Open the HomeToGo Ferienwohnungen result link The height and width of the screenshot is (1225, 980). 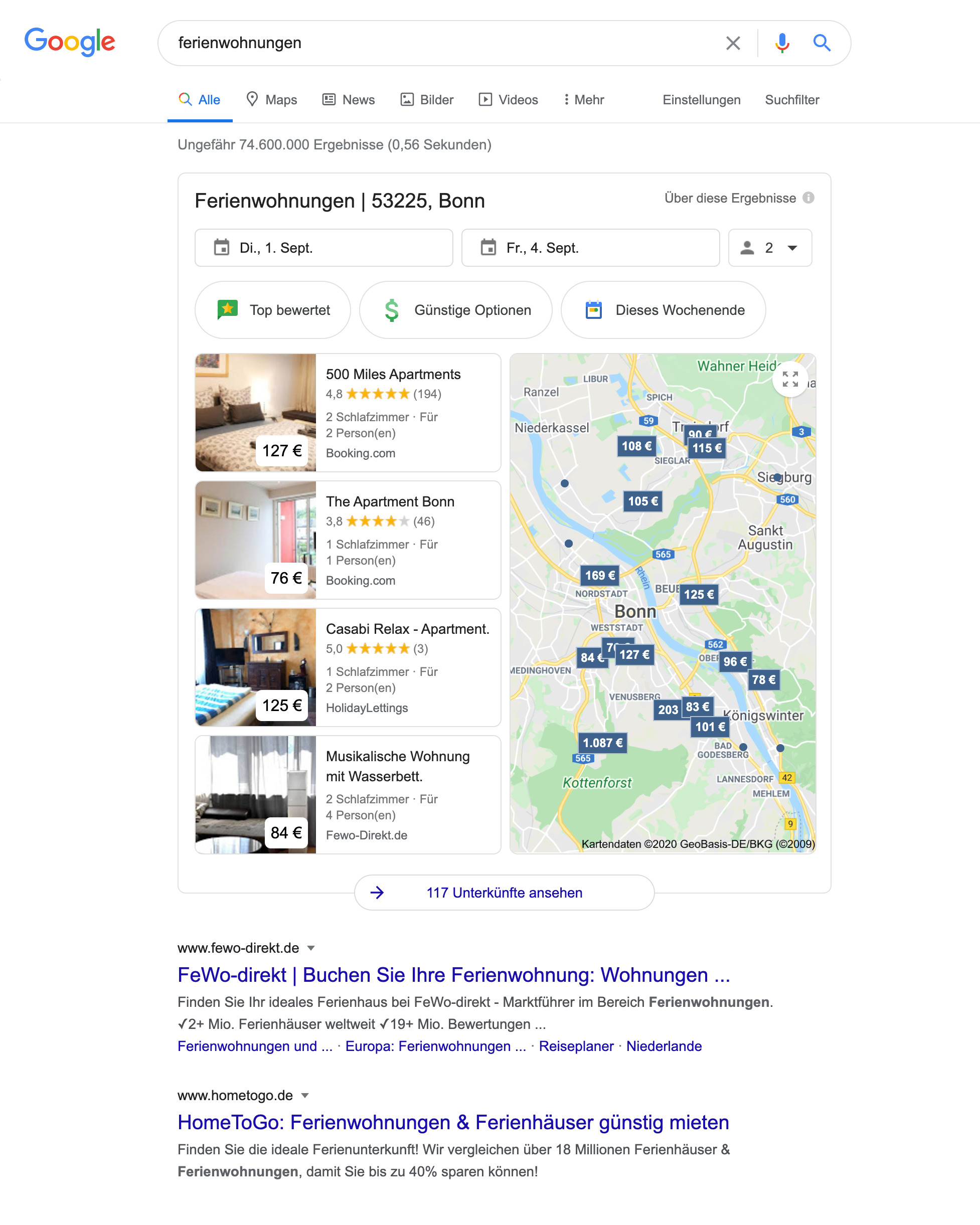click(x=453, y=1122)
